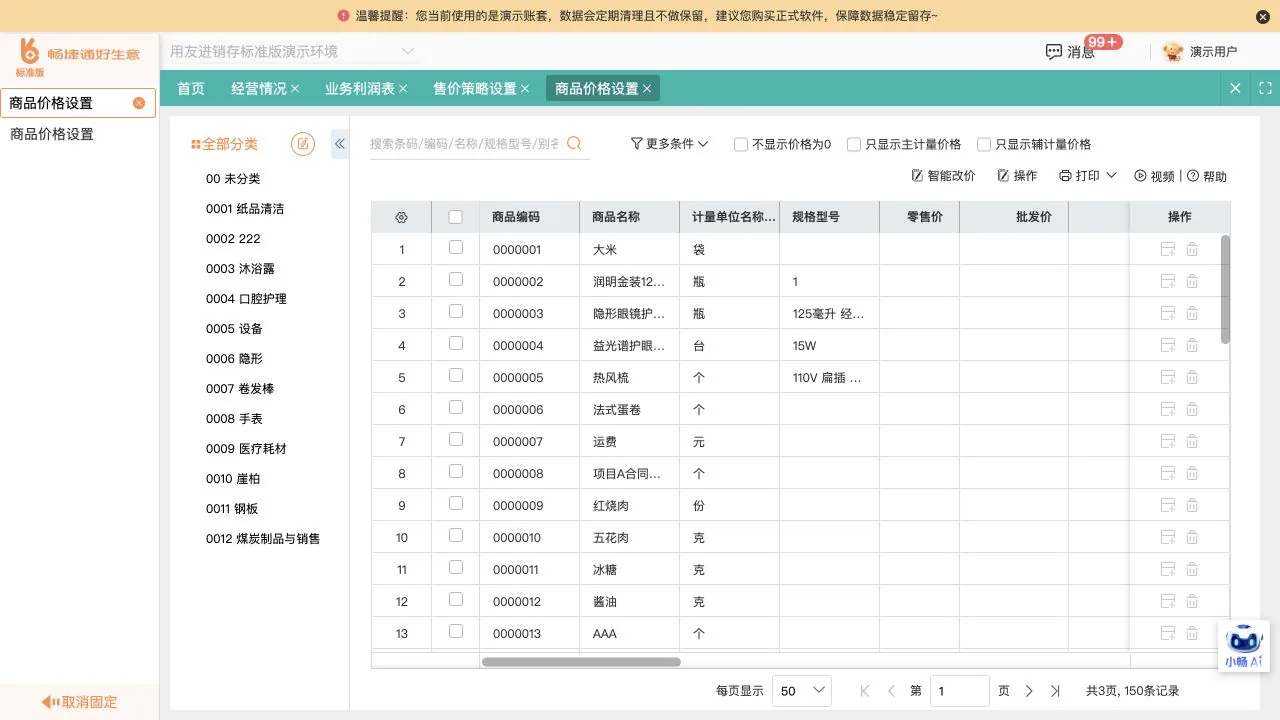The width and height of the screenshot is (1280, 720).
Task: Switch to the 经营情况 tab
Action: [x=265, y=88]
